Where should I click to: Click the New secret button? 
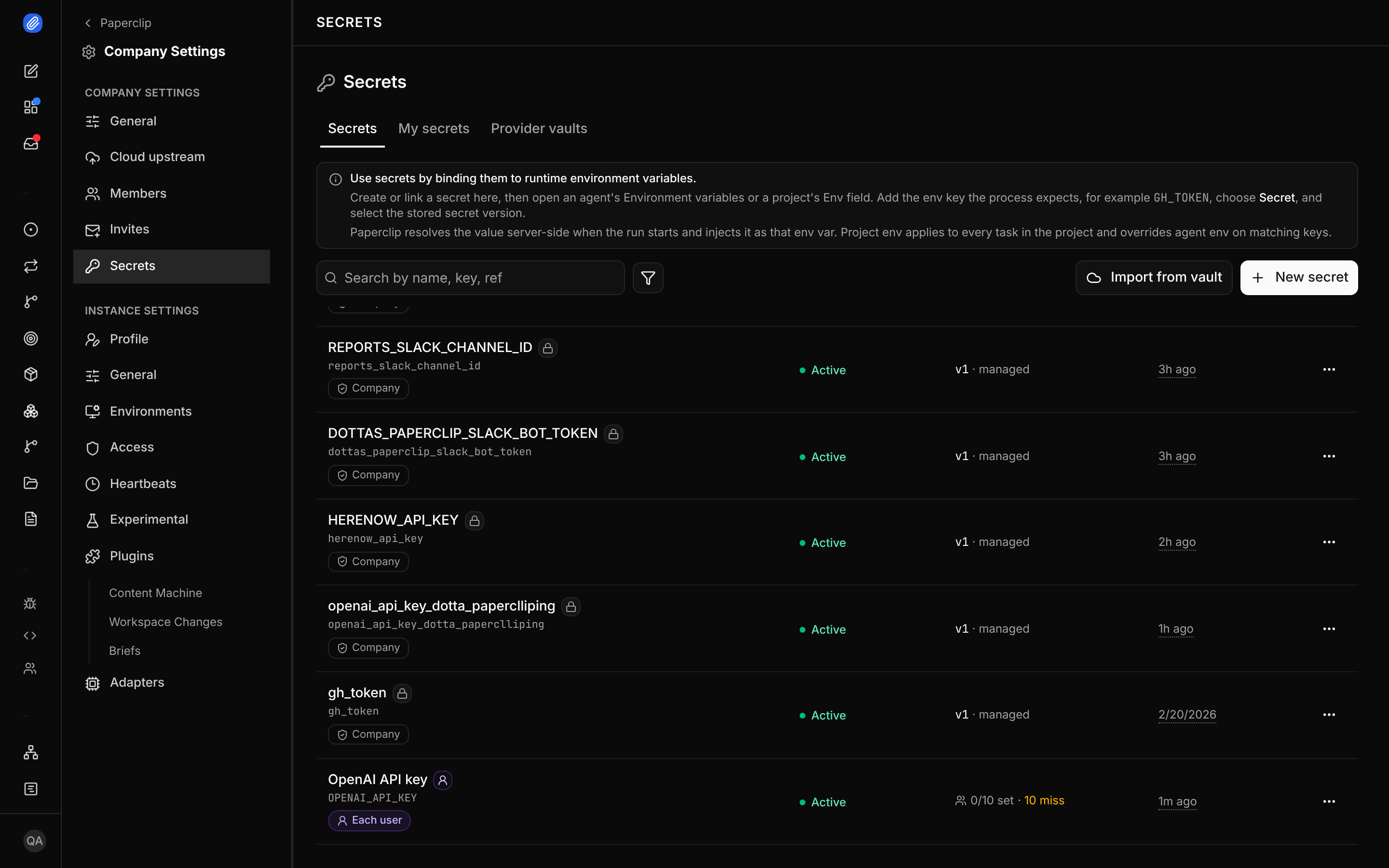1299,278
